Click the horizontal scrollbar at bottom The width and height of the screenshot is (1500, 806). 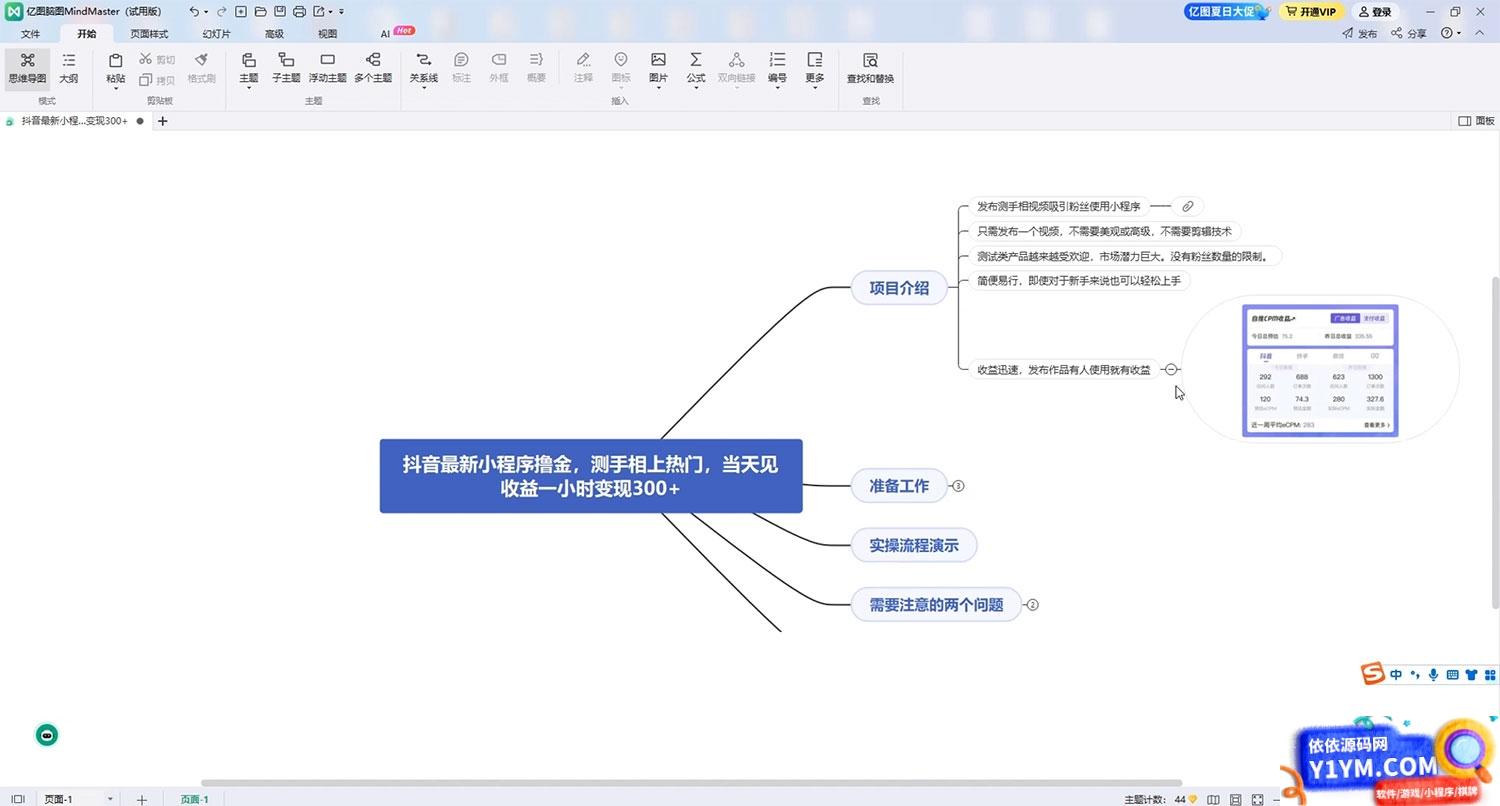point(691,783)
